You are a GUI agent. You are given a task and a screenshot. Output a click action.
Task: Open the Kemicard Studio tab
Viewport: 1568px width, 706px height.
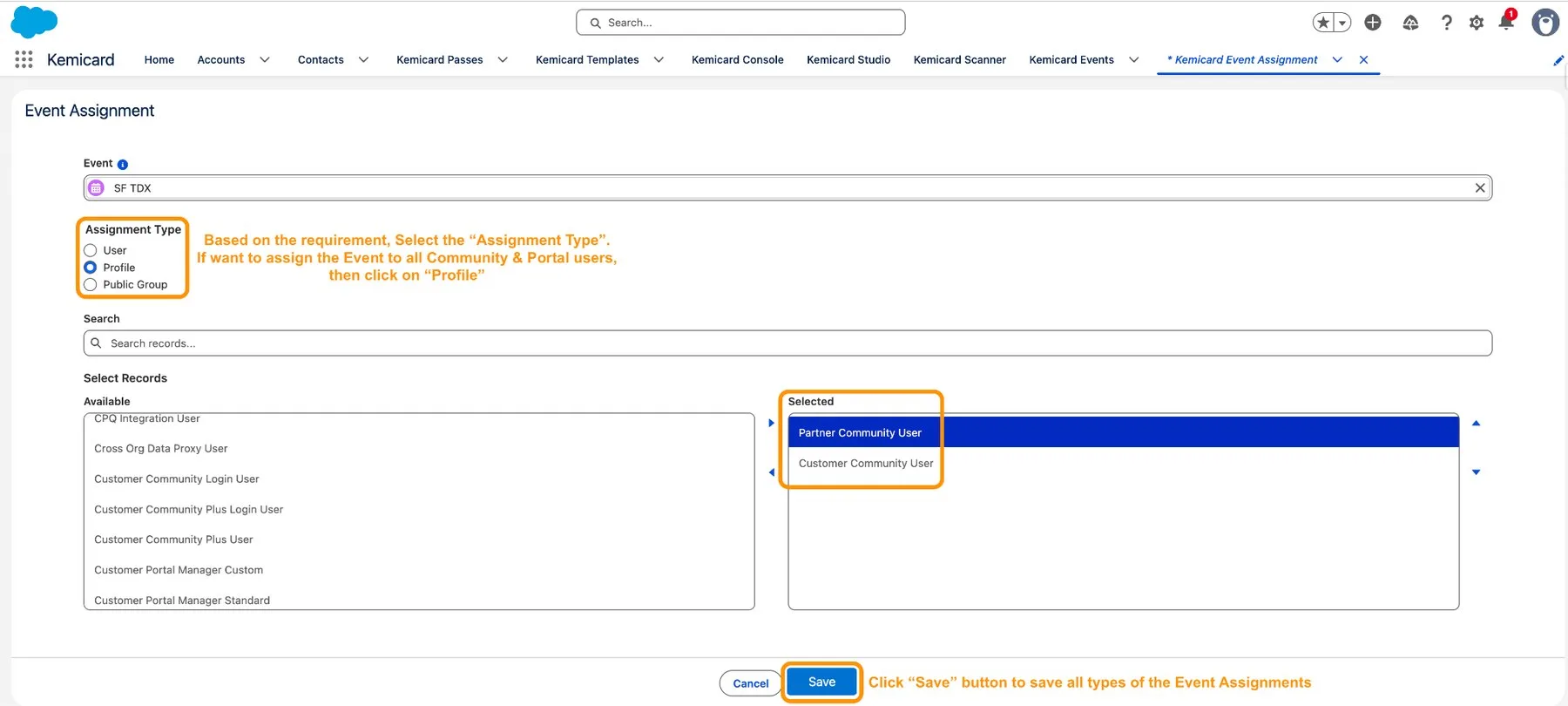pos(848,59)
